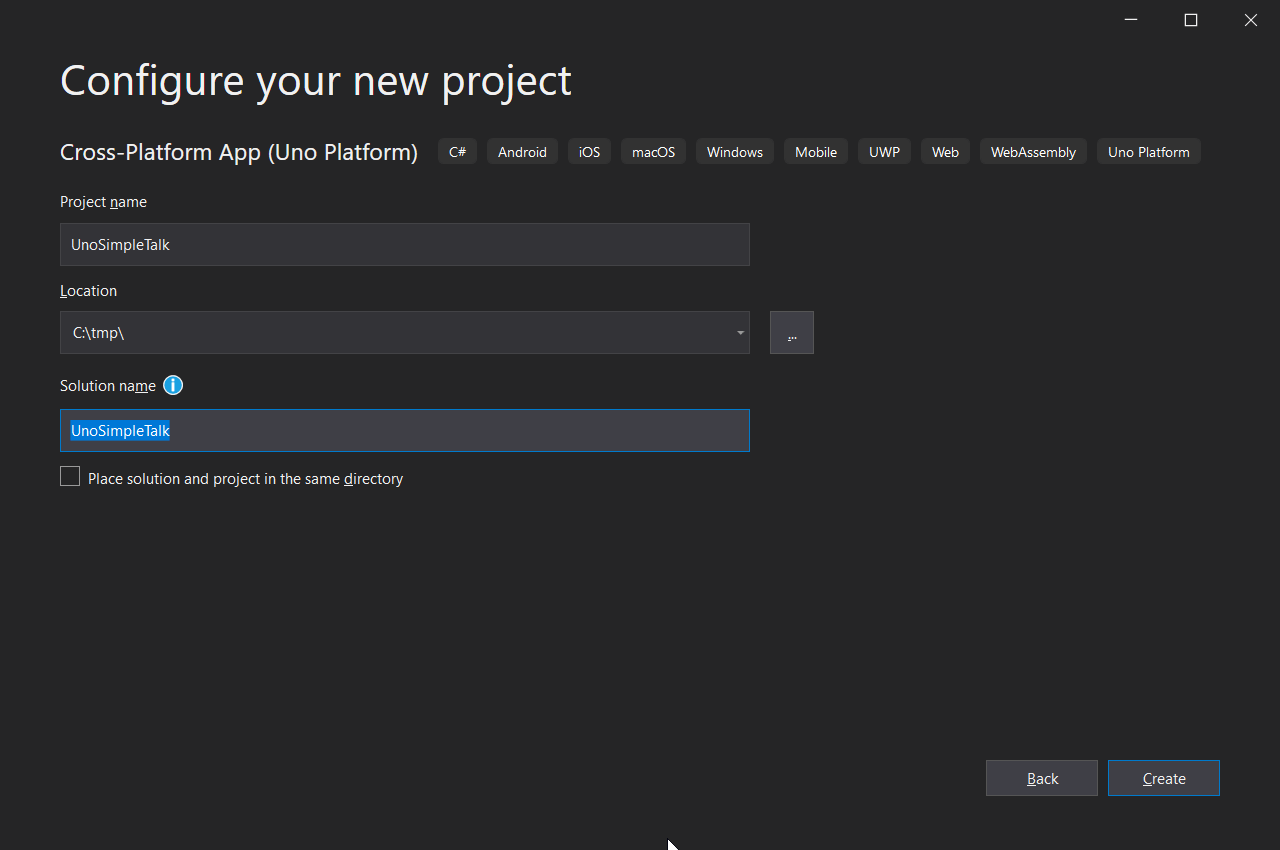Click the Project name label

tap(103, 202)
